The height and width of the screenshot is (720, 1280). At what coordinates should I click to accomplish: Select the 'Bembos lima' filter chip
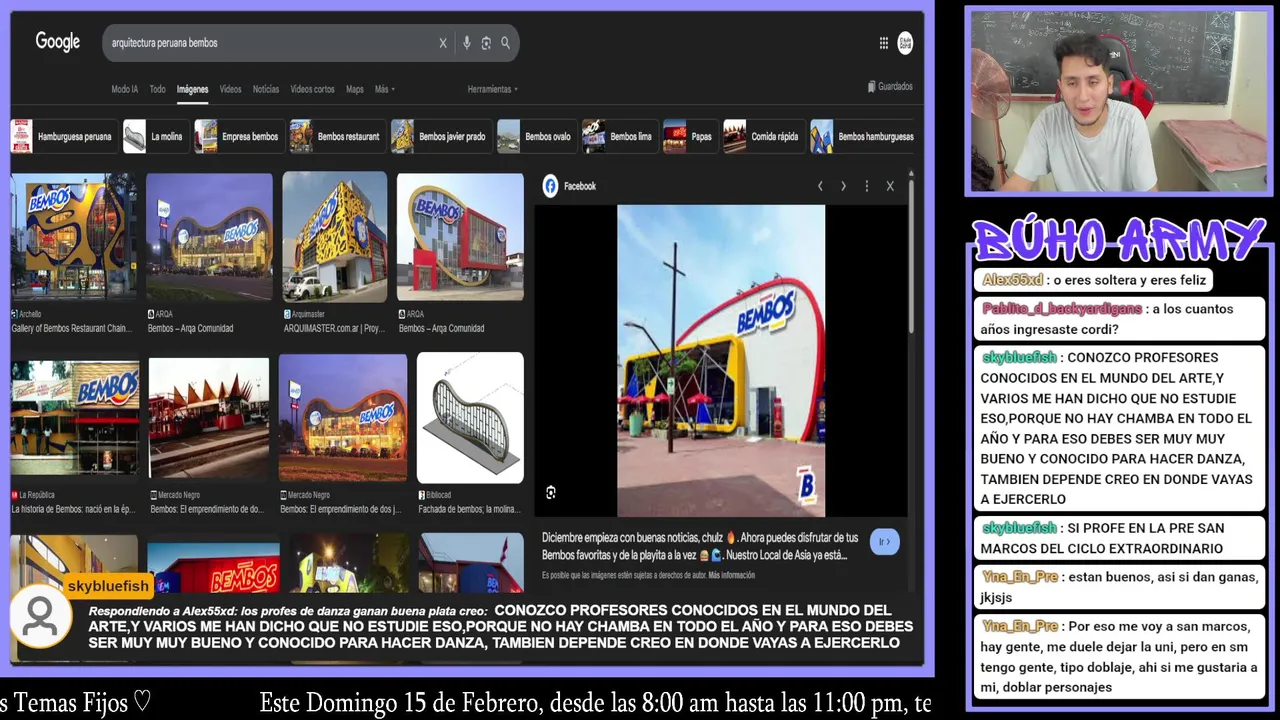pos(620,136)
